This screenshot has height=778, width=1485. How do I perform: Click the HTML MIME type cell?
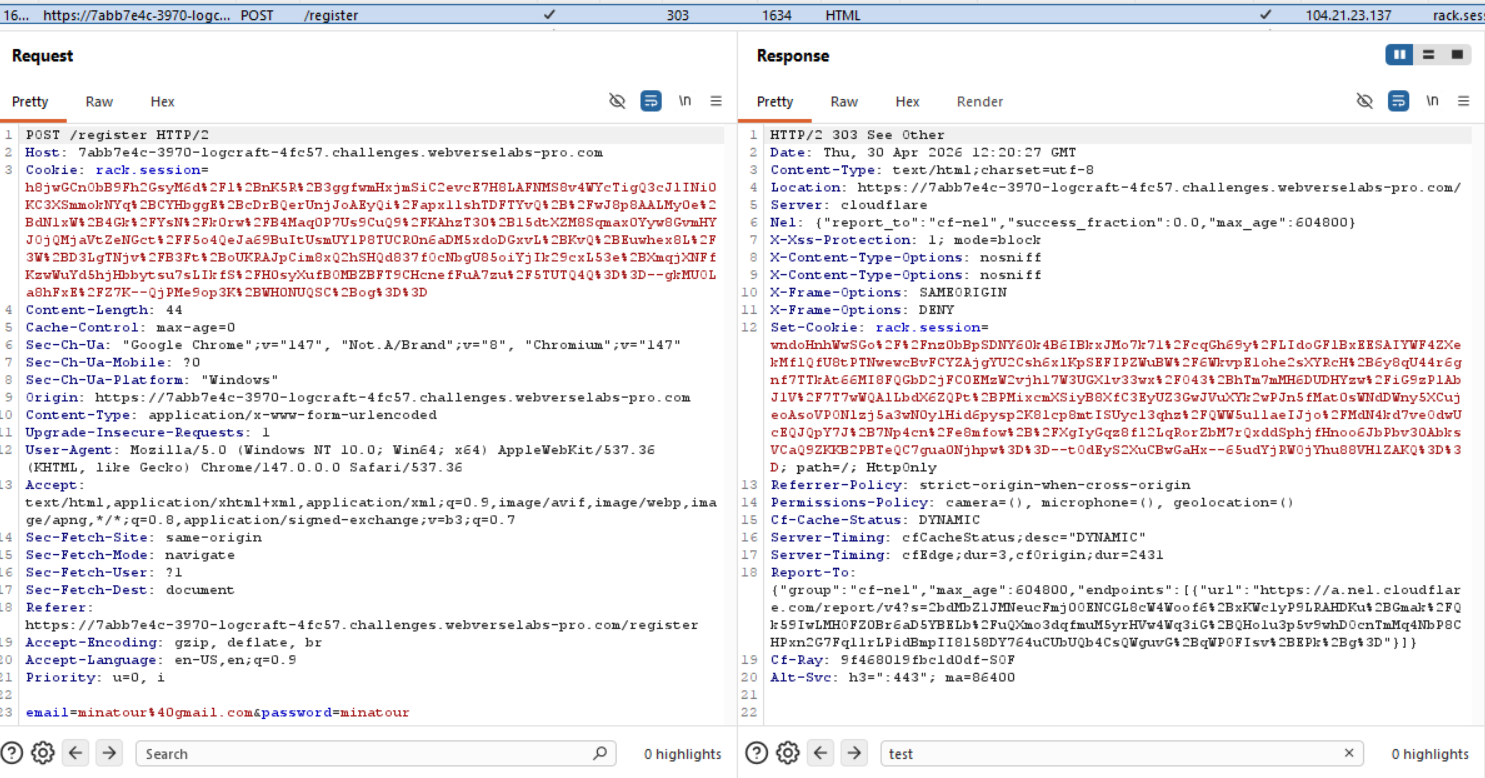843,15
